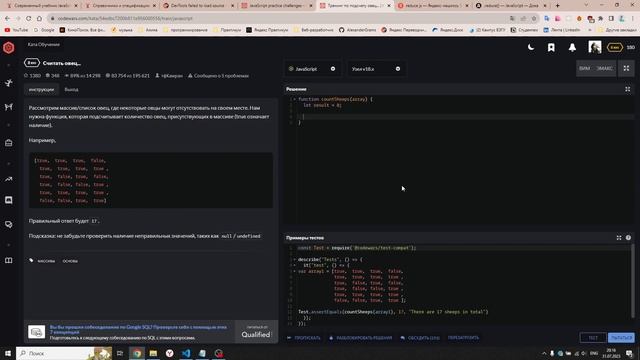The height and width of the screenshot is (360, 640).
Task: Click the 8 kyu badge beside kata title
Action: 32,63
